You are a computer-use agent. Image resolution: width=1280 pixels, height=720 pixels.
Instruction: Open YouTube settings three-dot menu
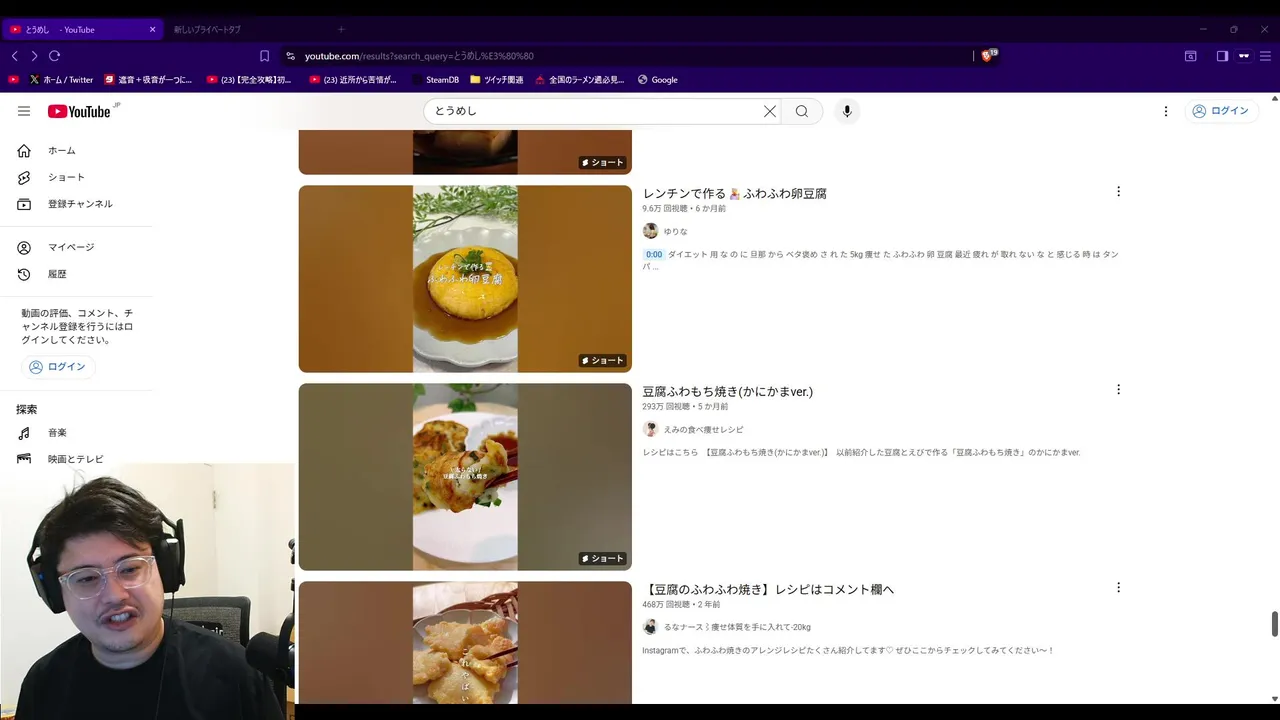coord(1166,111)
